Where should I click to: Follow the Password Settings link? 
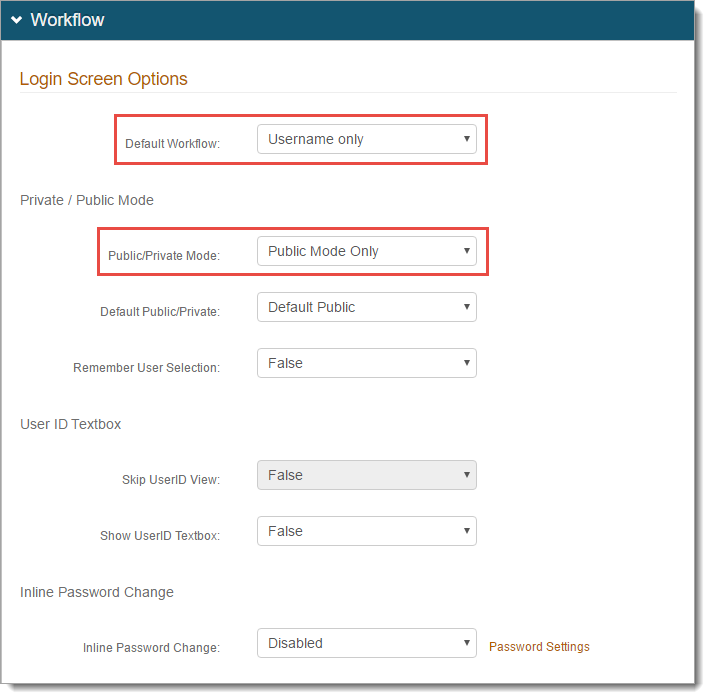pyautogui.click(x=539, y=647)
